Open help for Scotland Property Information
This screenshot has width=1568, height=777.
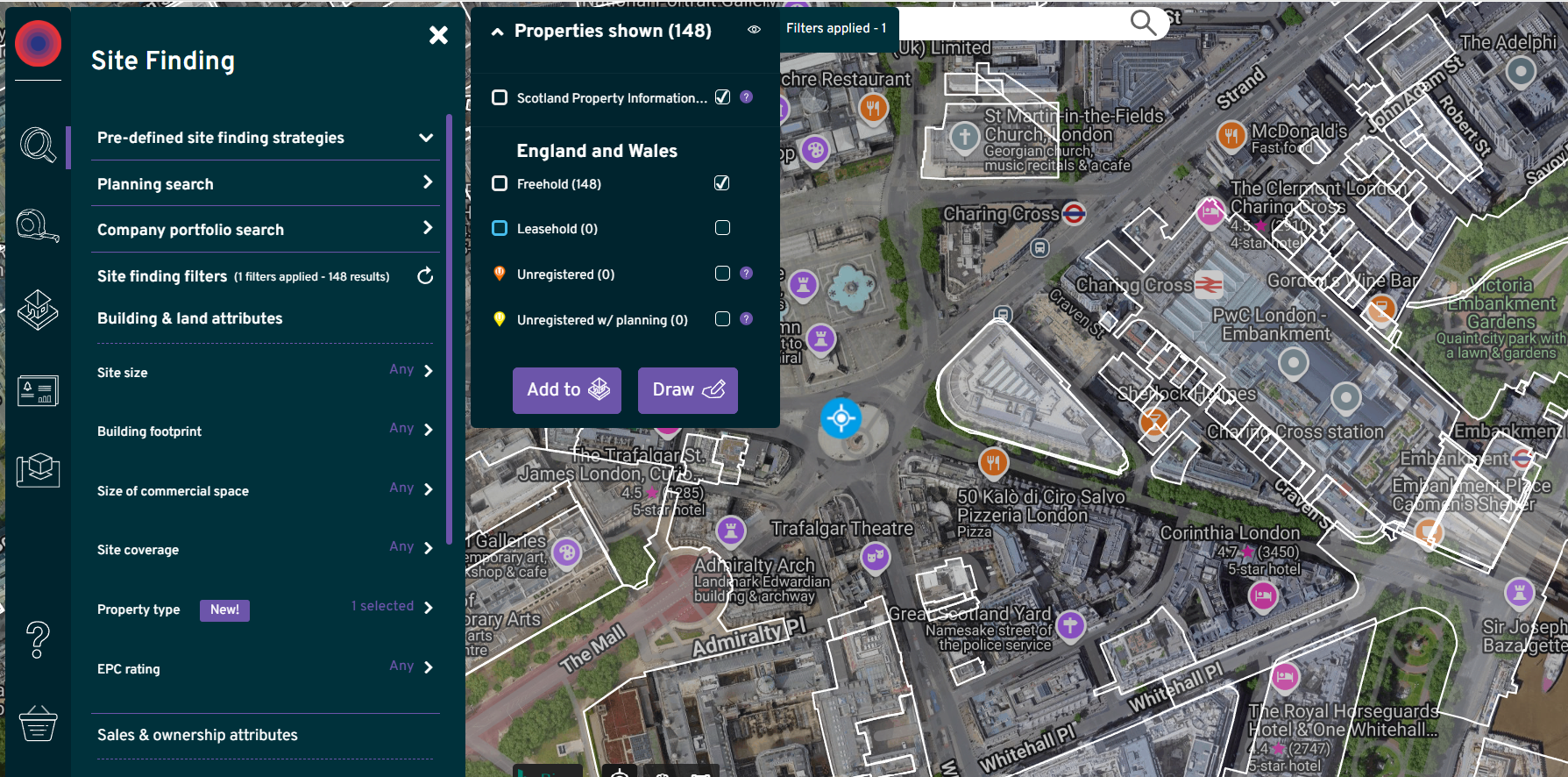click(746, 96)
